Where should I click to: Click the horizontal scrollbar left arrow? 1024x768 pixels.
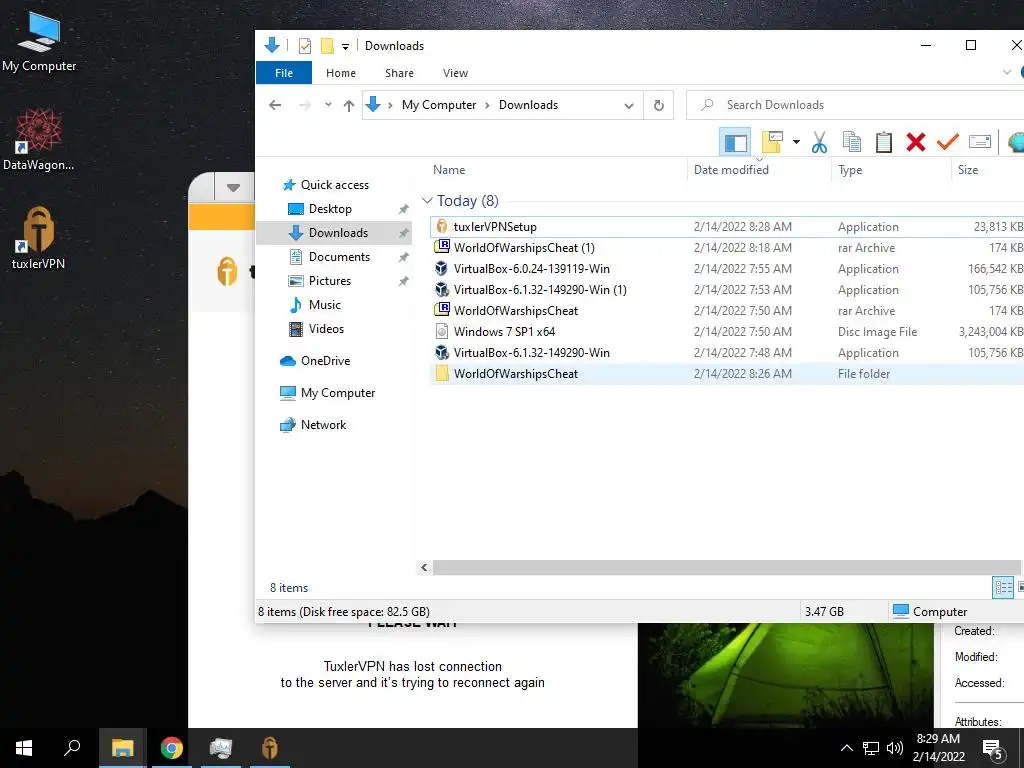tap(424, 568)
